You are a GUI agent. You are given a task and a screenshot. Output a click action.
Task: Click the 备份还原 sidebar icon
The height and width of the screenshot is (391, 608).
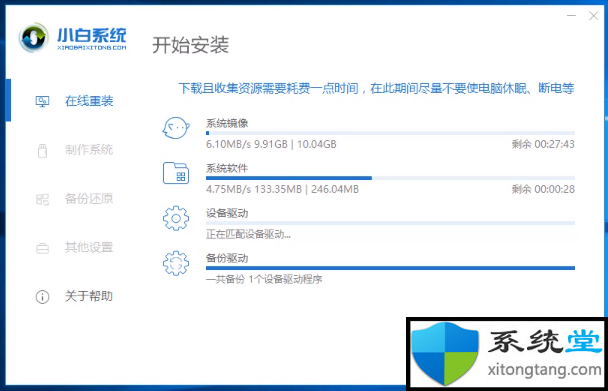pyautogui.click(x=42, y=199)
